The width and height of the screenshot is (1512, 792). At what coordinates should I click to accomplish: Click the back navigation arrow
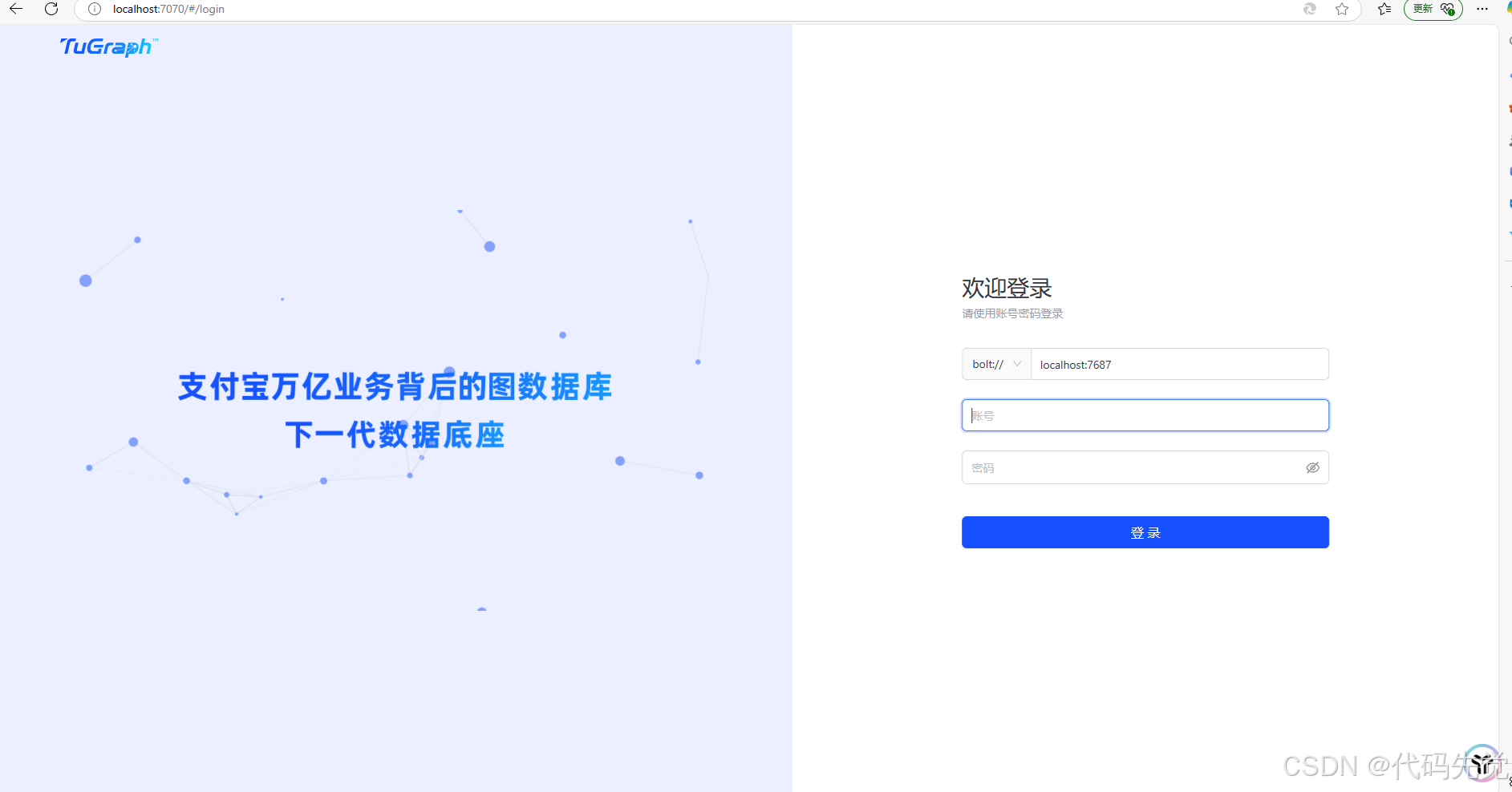[16, 9]
